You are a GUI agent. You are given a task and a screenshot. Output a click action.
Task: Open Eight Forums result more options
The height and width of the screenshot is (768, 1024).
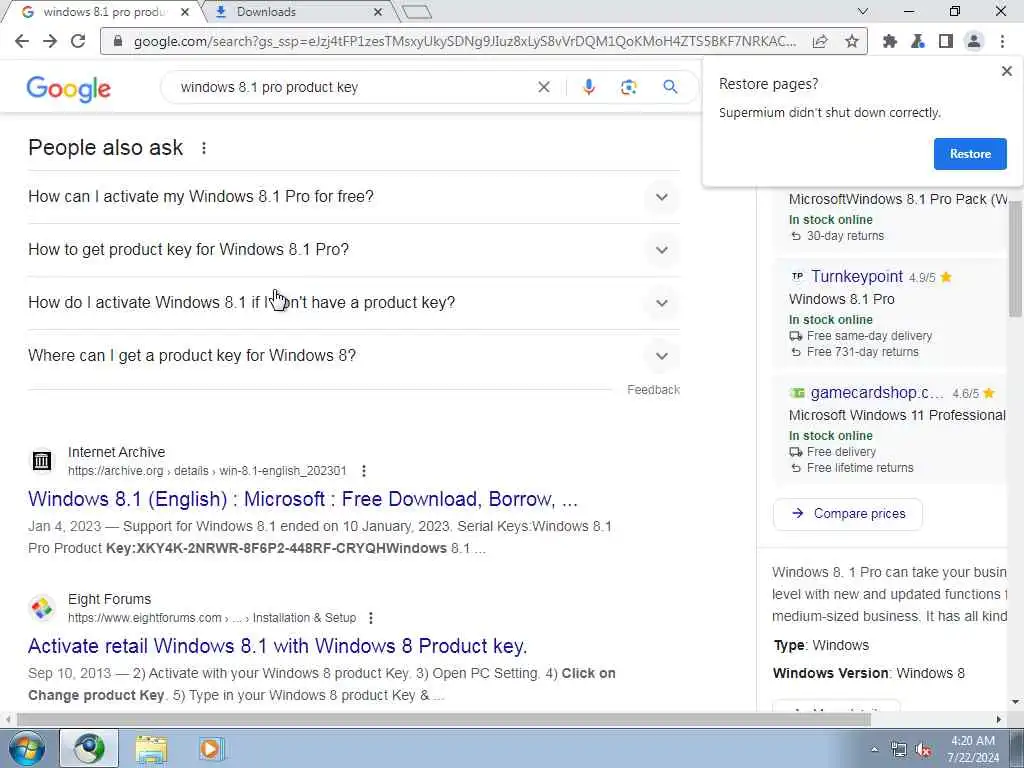tap(371, 618)
